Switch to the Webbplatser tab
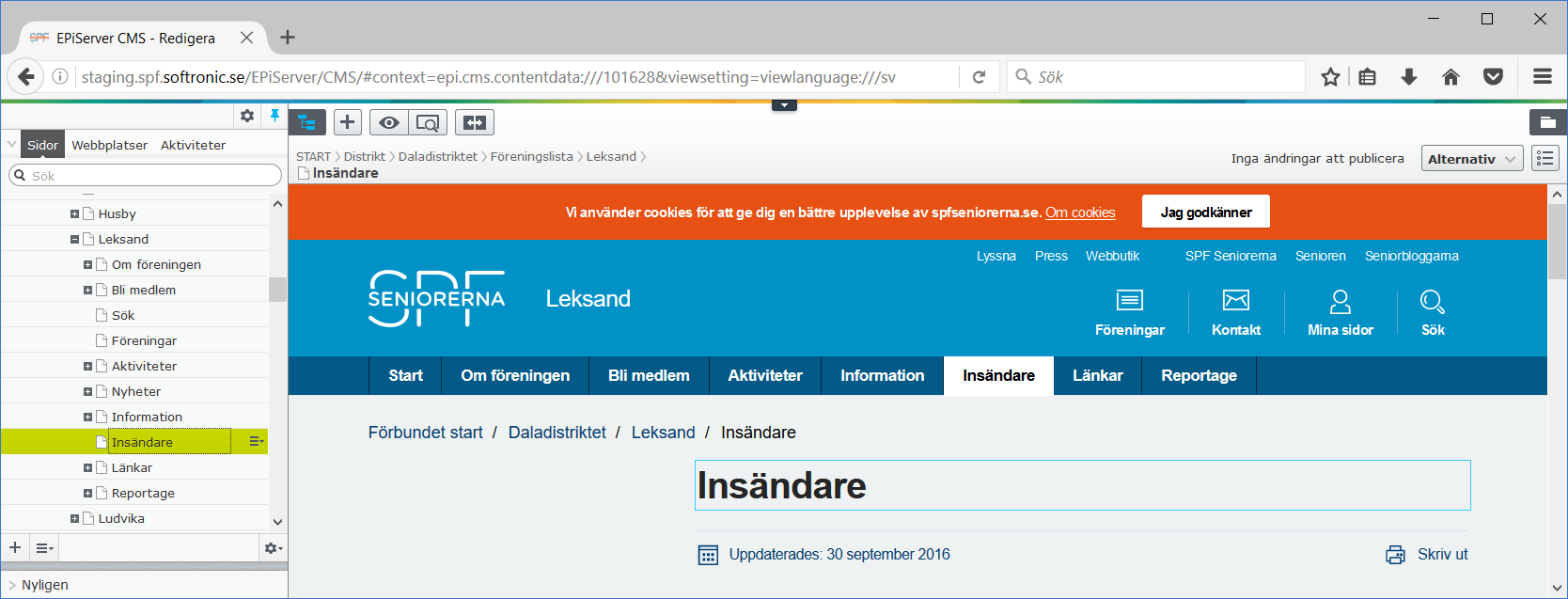 click(x=110, y=145)
